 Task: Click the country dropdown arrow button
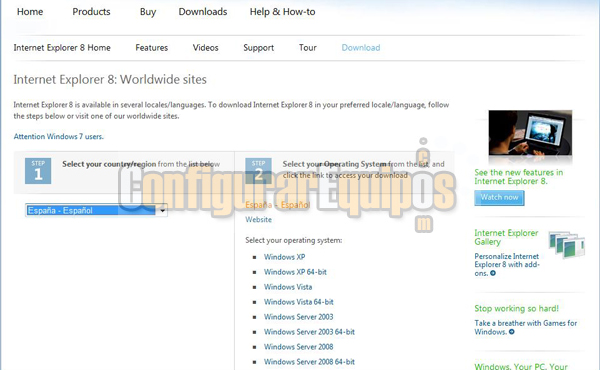[162, 210]
